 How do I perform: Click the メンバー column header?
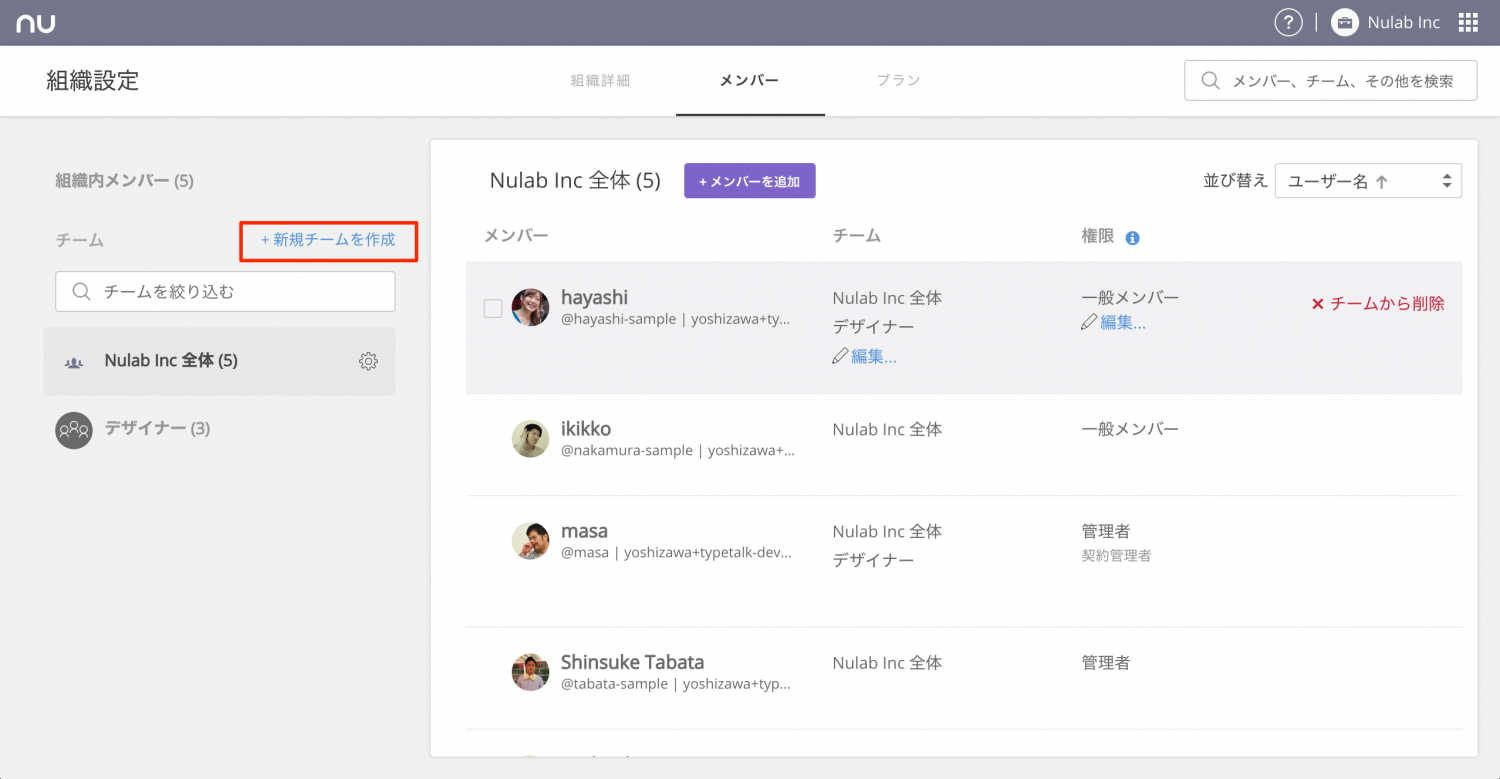click(517, 236)
